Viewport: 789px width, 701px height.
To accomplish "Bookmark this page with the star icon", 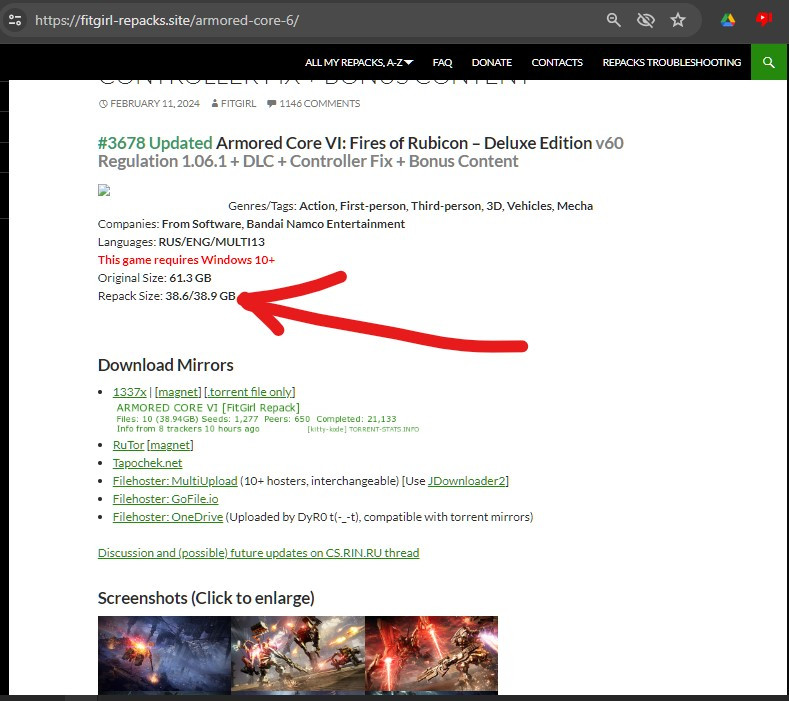I will 678,20.
